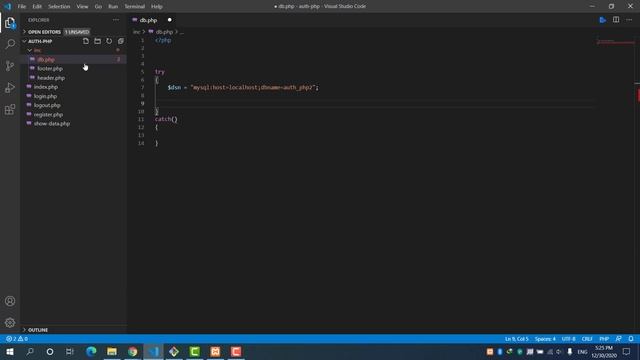Open the Source Control view
The width and height of the screenshot is (640, 360).
pyautogui.click(x=10, y=66)
